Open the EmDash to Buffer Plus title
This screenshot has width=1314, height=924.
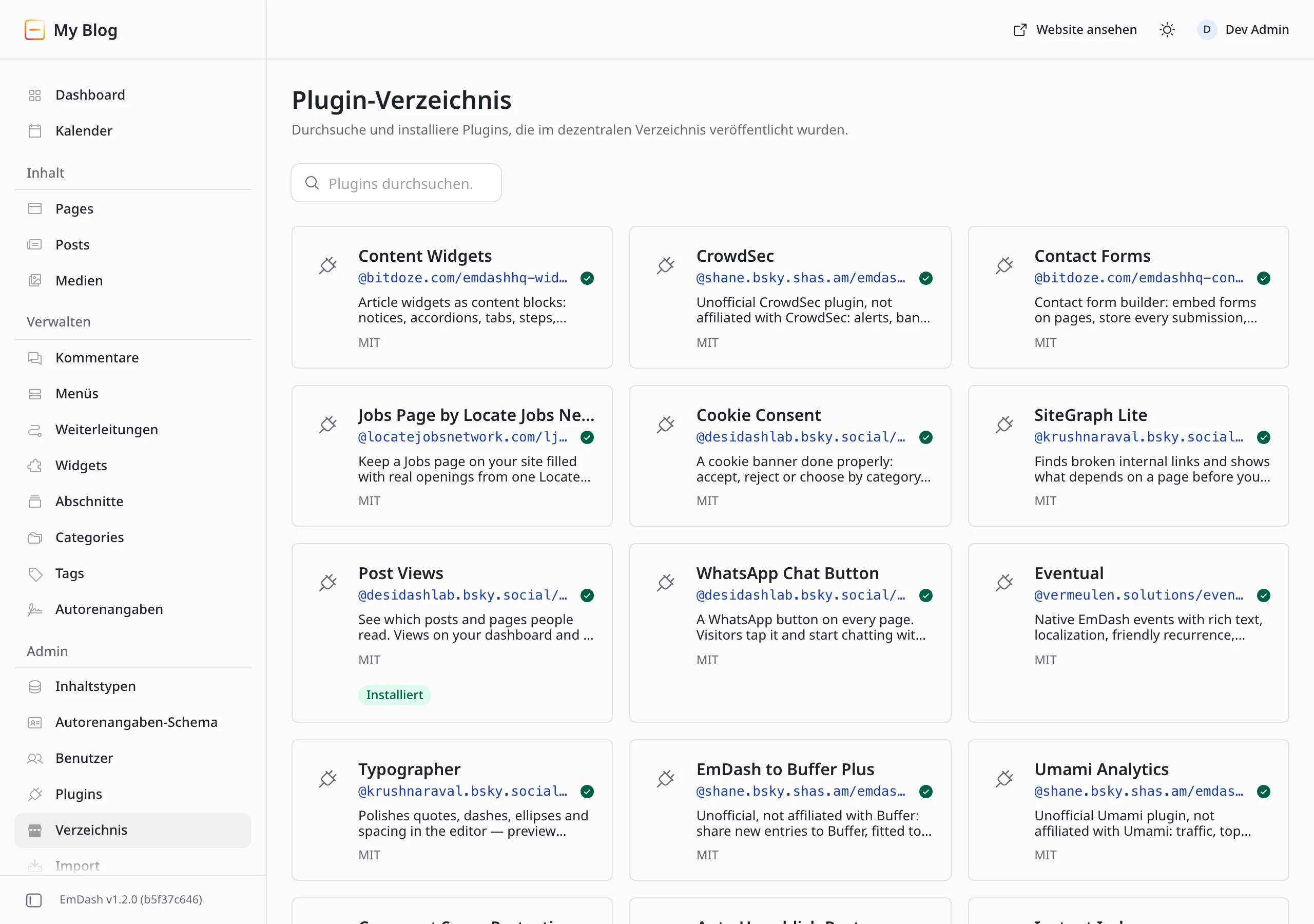pyautogui.click(x=785, y=769)
